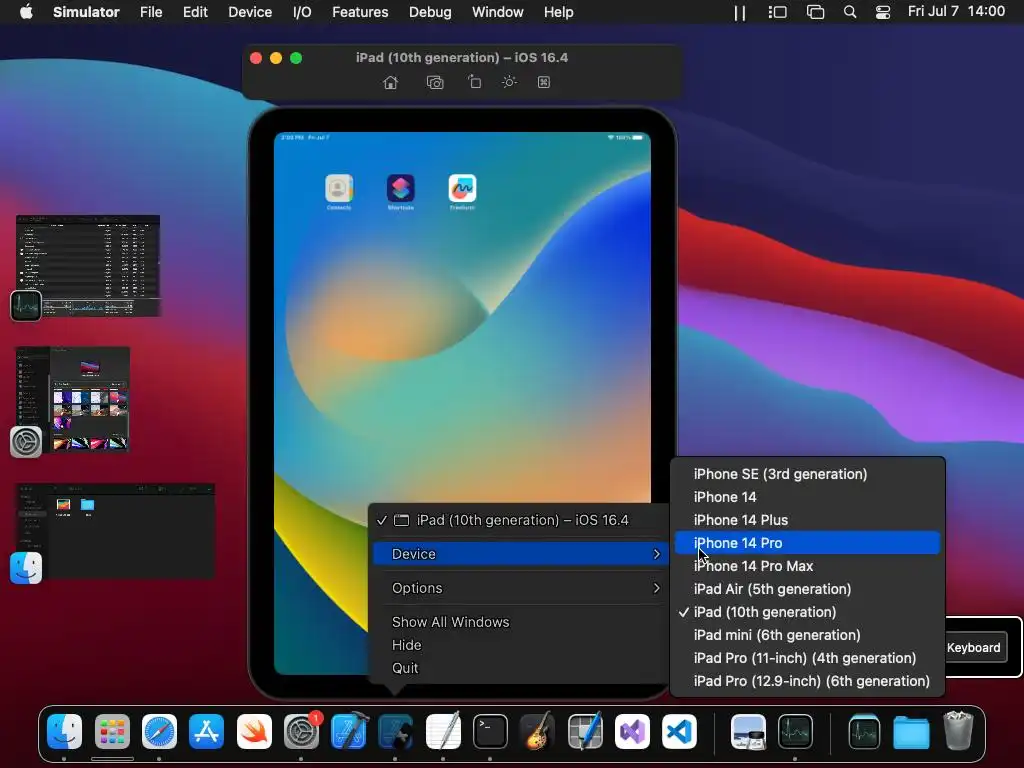Image resolution: width=1024 pixels, height=768 pixels.
Task: Select iPhone 14 Pro Max device
Action: [808, 566]
